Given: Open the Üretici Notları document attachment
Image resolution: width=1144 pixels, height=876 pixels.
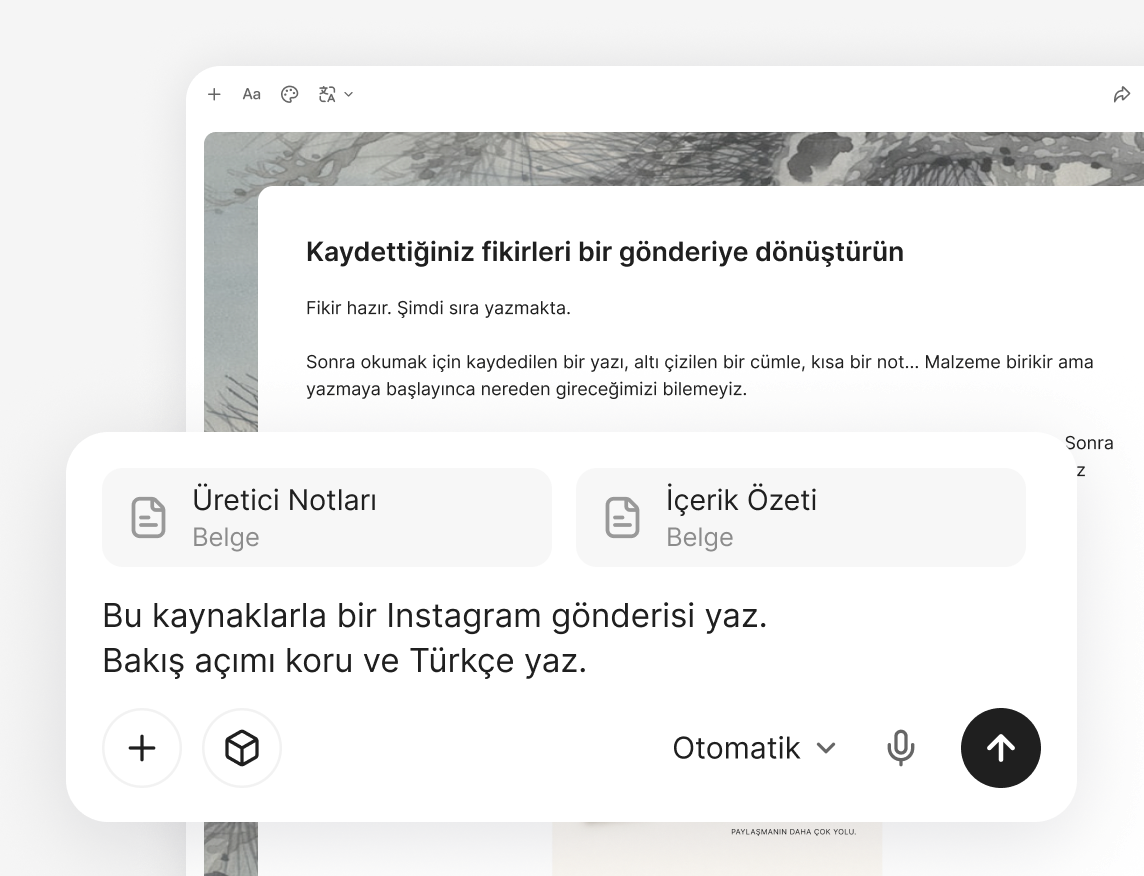Looking at the screenshot, I should point(327,517).
